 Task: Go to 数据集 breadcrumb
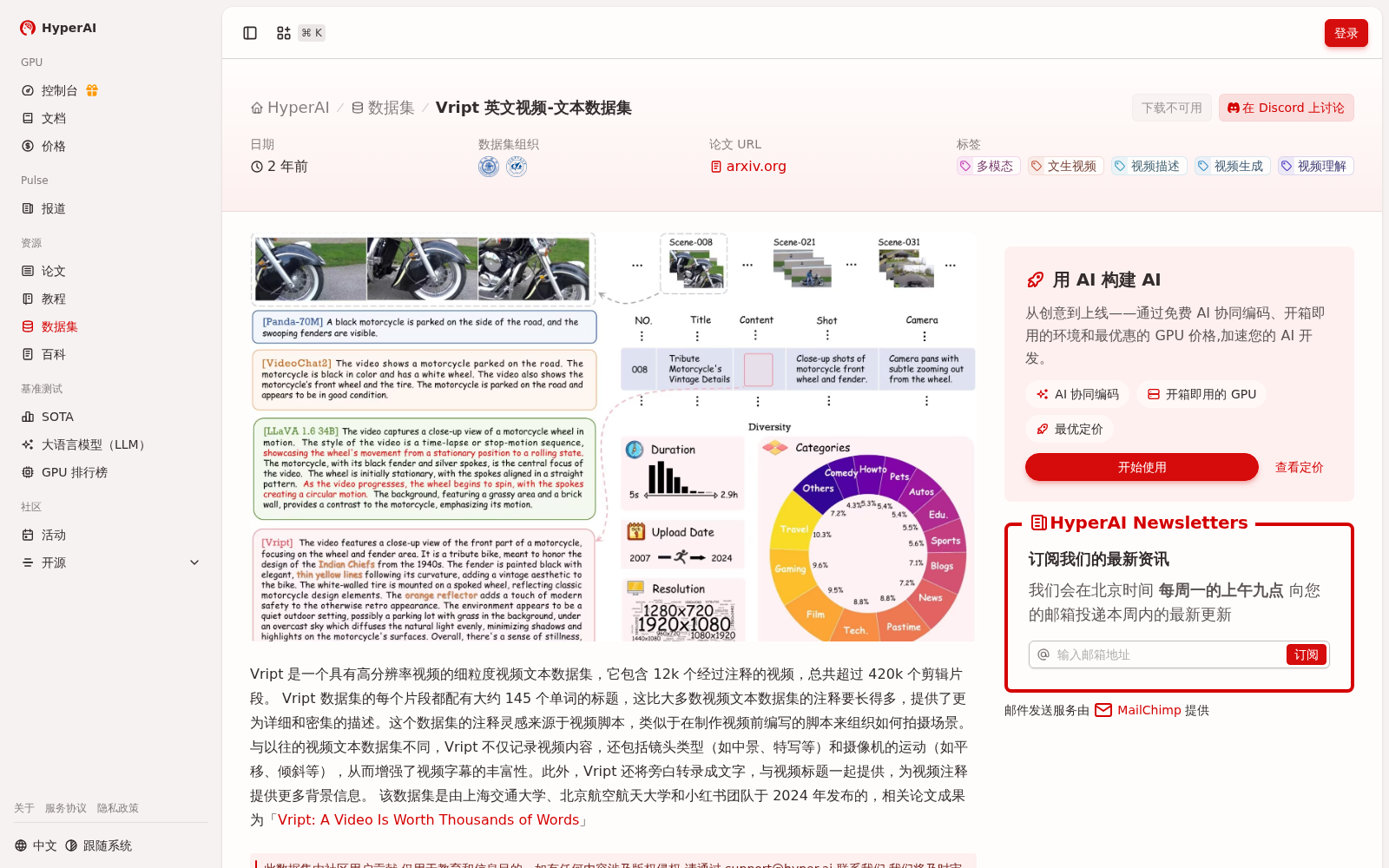tap(383, 108)
